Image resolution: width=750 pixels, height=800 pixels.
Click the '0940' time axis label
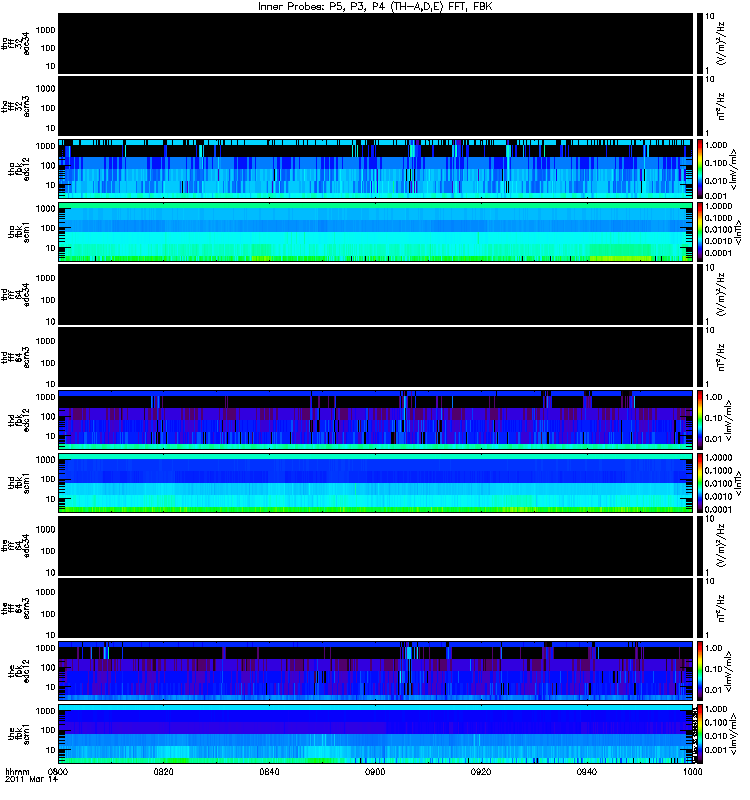point(587,772)
